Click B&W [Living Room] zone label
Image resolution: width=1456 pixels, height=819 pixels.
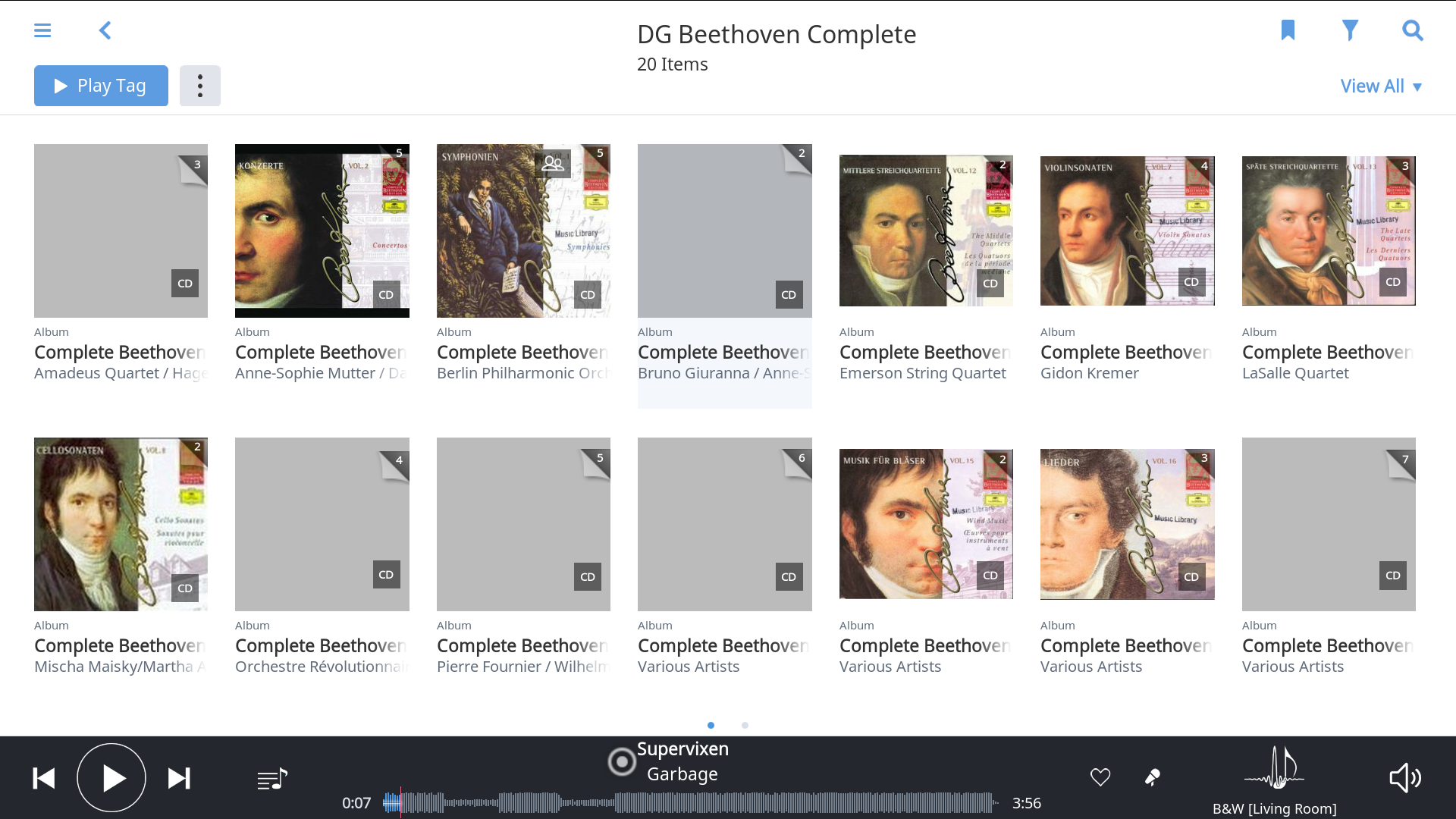(1275, 808)
